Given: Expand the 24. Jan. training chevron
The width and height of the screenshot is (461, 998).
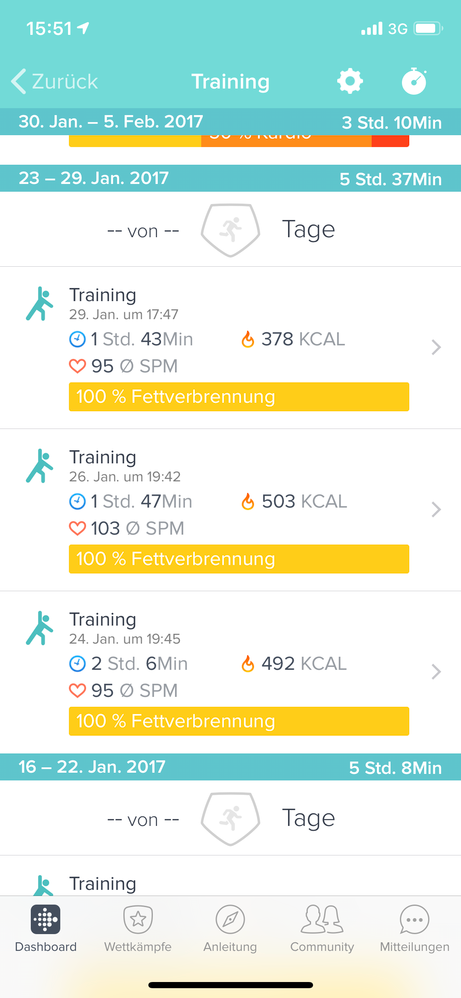Looking at the screenshot, I should tap(436, 671).
